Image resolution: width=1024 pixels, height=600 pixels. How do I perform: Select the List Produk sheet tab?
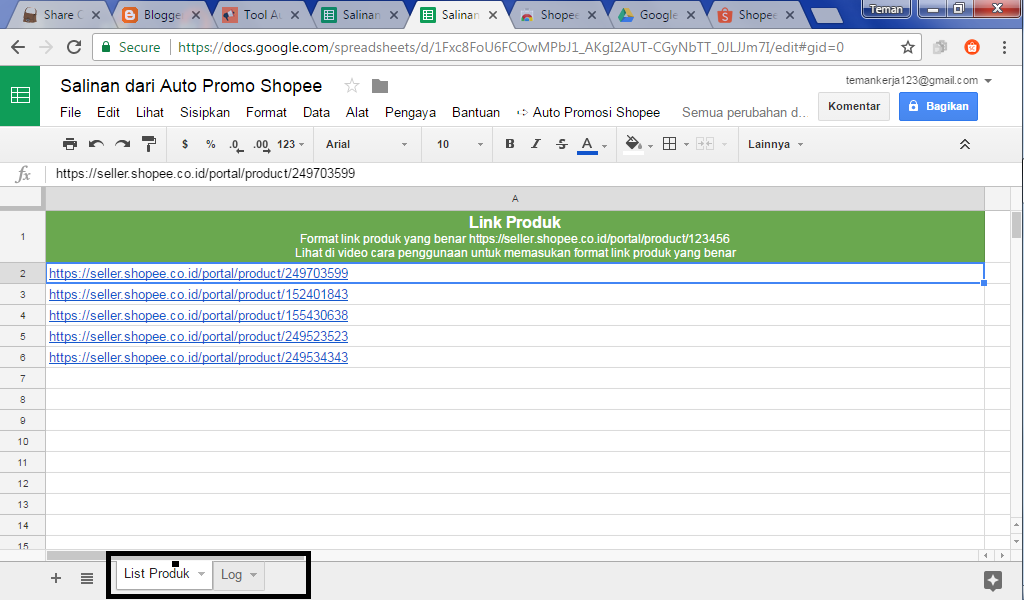pyautogui.click(x=157, y=573)
